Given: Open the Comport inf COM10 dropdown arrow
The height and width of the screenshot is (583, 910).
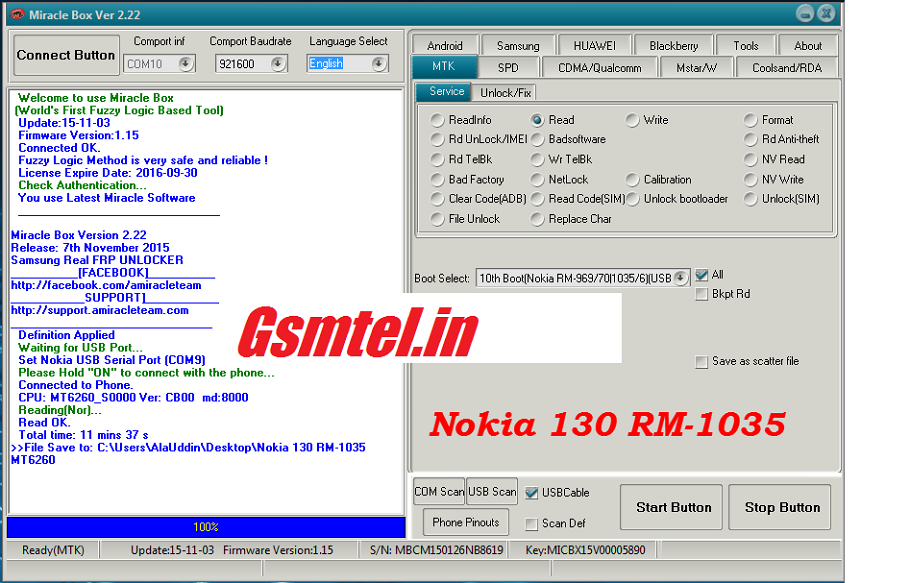Looking at the screenshot, I should click(x=186, y=64).
